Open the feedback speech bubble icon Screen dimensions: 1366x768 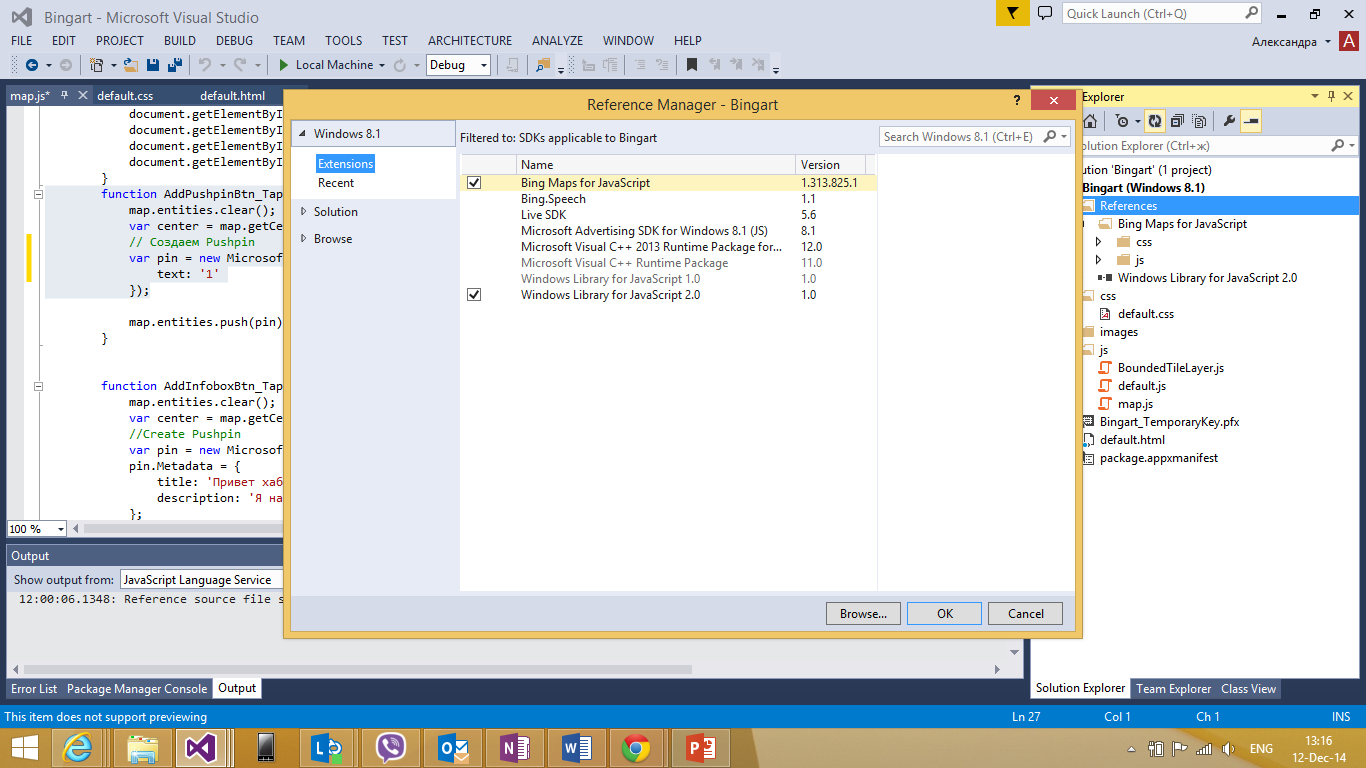(x=1045, y=13)
